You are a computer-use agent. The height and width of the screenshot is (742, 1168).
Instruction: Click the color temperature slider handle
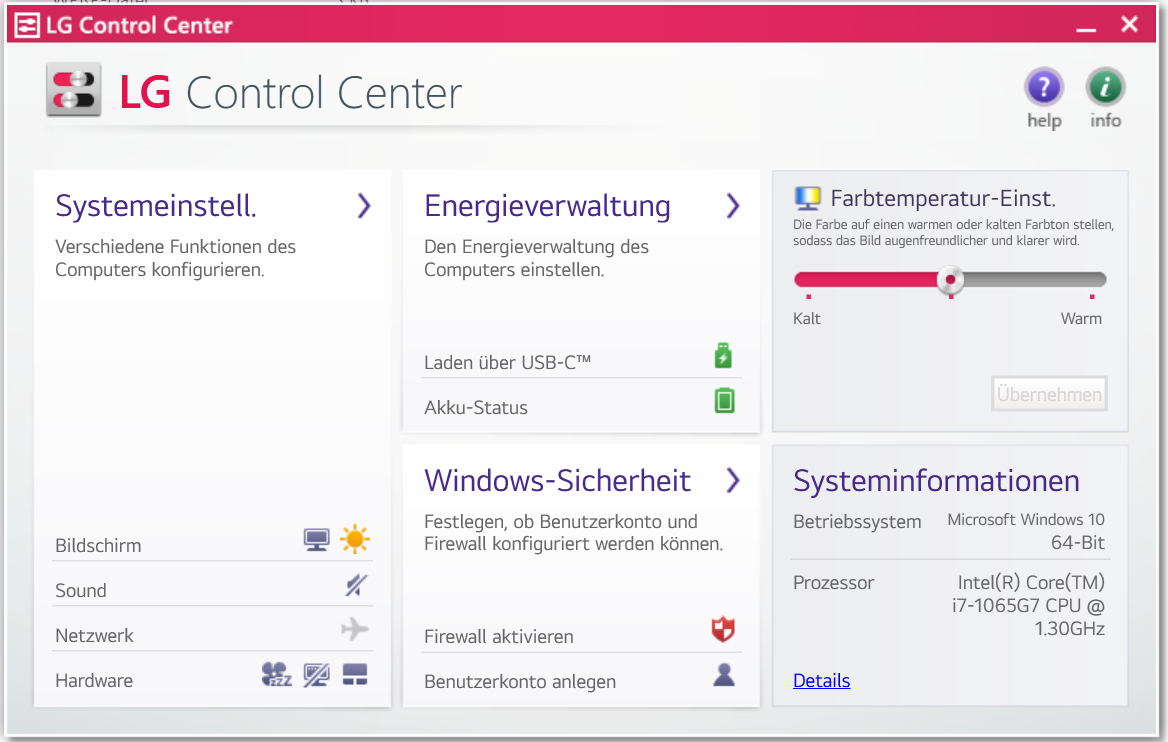(x=950, y=280)
